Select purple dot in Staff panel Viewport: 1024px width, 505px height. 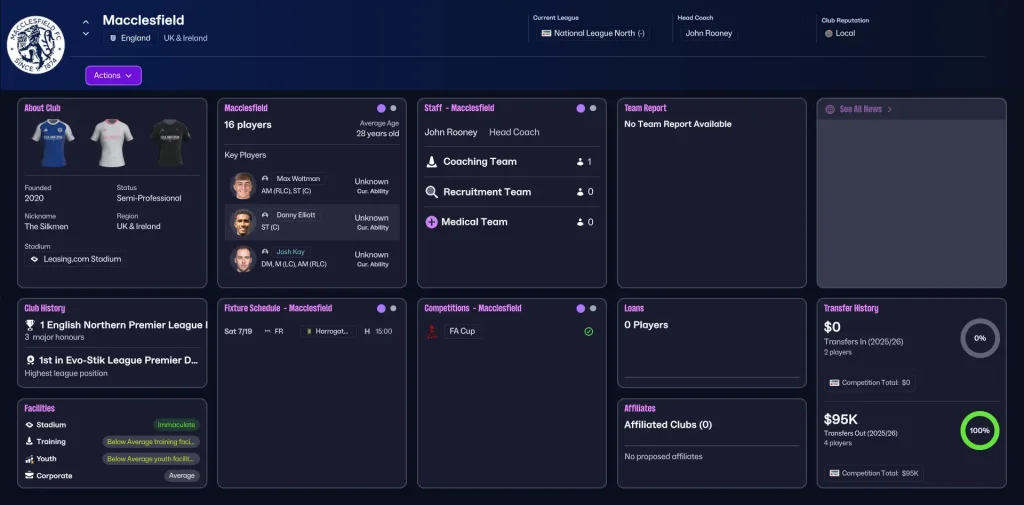pos(581,108)
